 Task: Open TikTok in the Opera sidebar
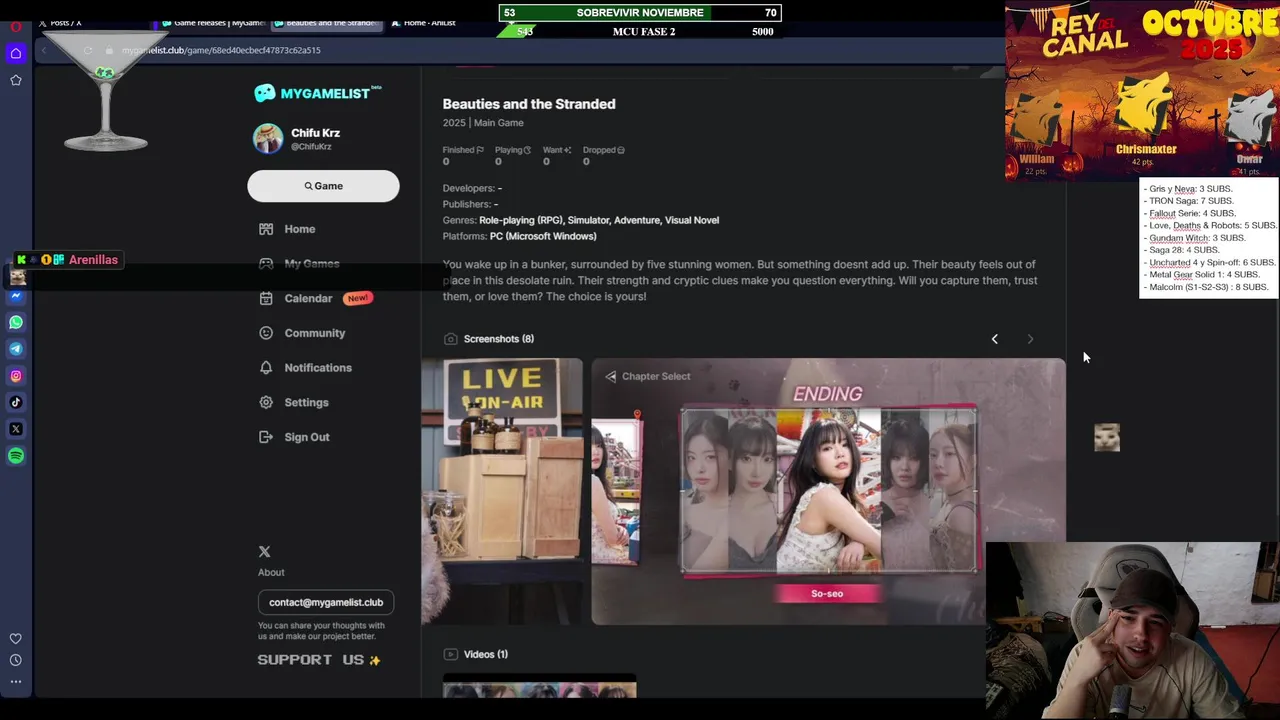16,402
